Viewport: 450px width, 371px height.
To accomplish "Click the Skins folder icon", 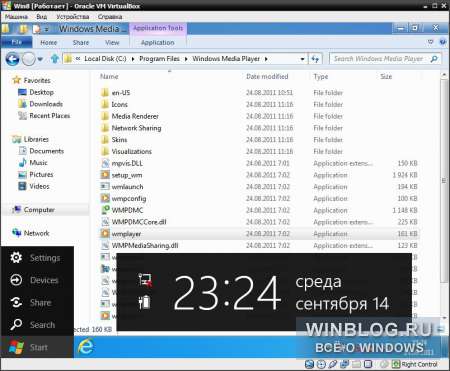I will (105, 139).
